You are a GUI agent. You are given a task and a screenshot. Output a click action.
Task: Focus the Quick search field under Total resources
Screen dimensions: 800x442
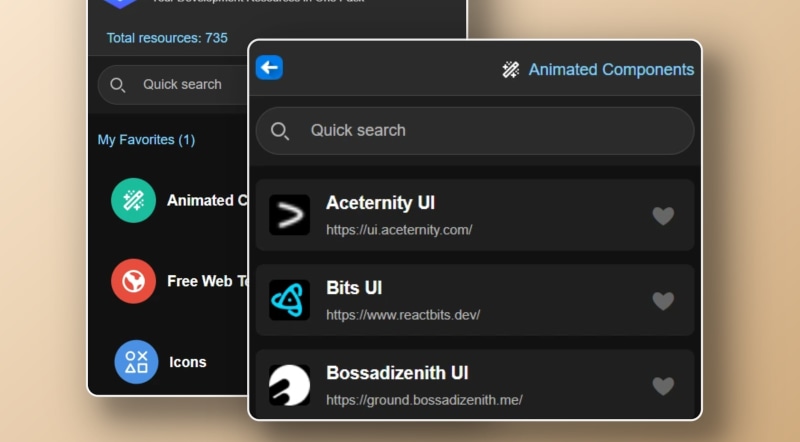pyautogui.click(x=182, y=85)
